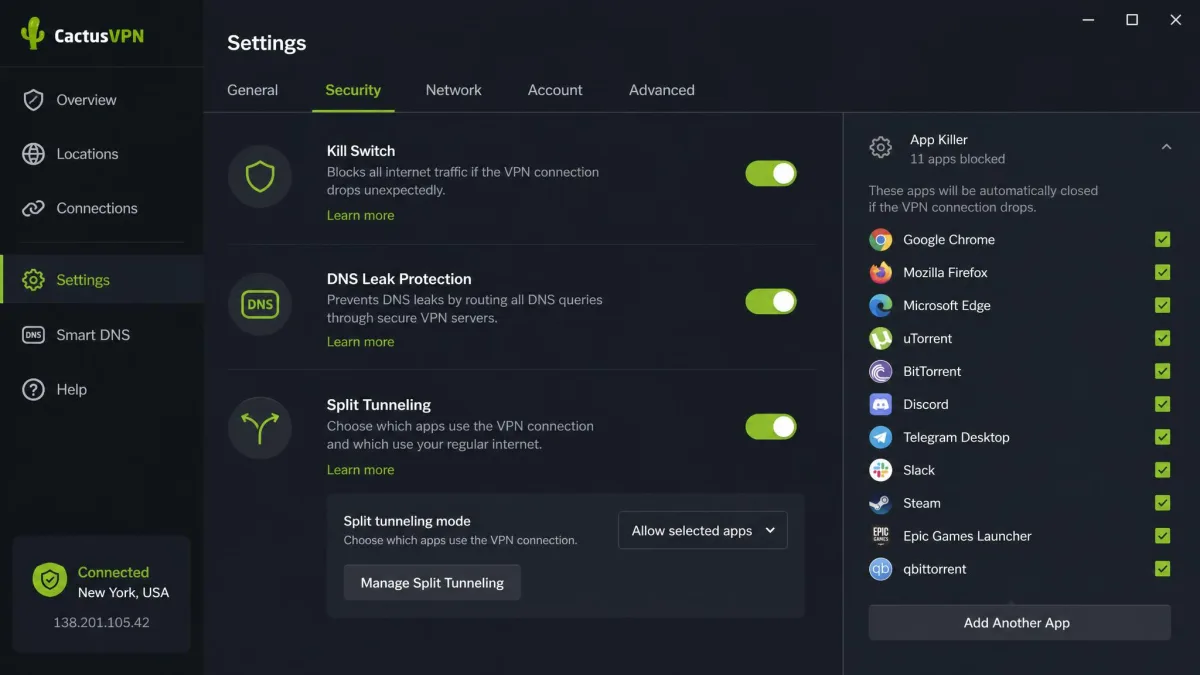1200x675 pixels.
Task: Click the BitTorrent app icon
Action: (881, 371)
